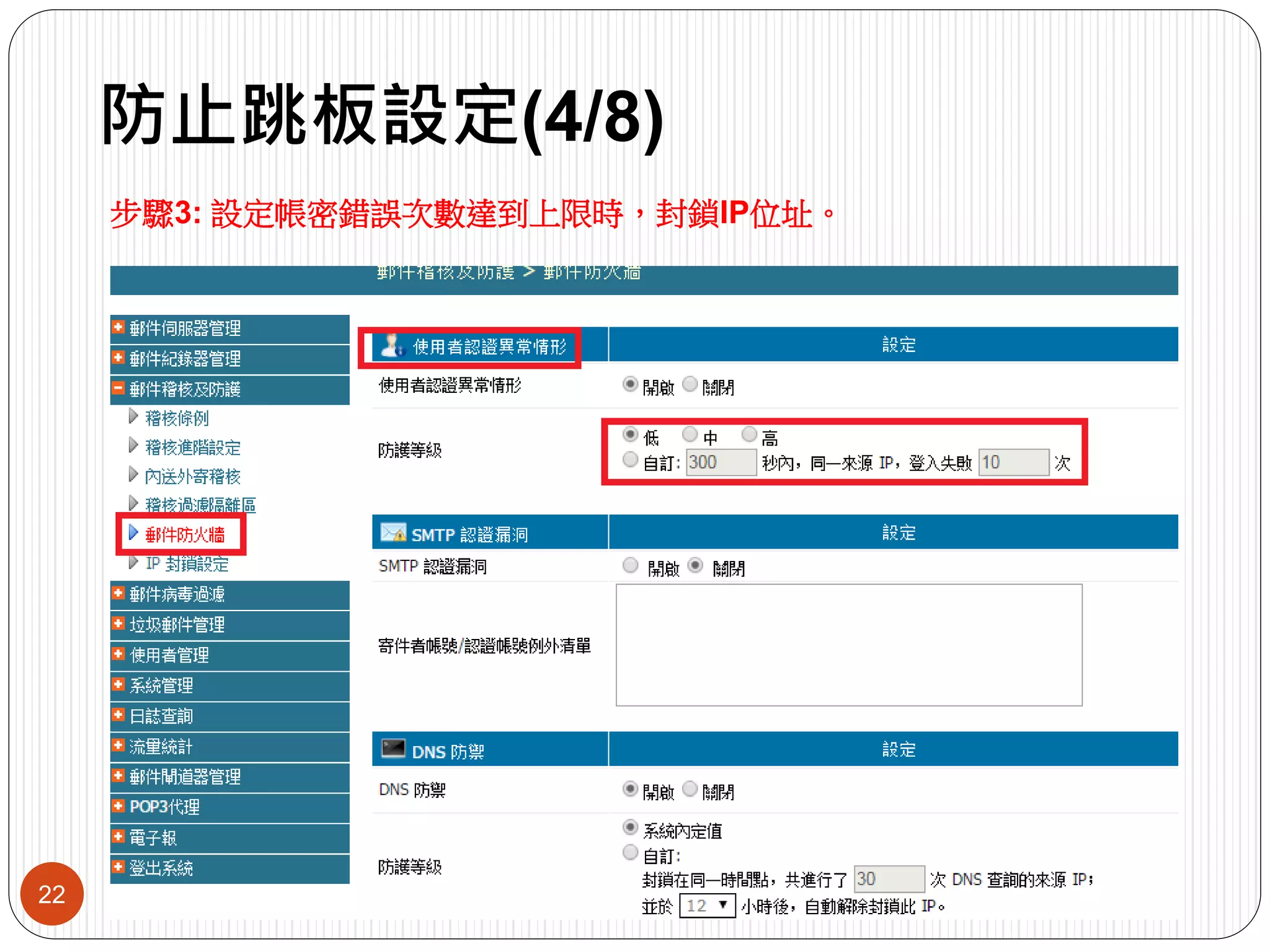The width and height of the screenshot is (1270, 952).
Task: Click the DNS 防禦 monitor icon
Action: click(x=393, y=749)
